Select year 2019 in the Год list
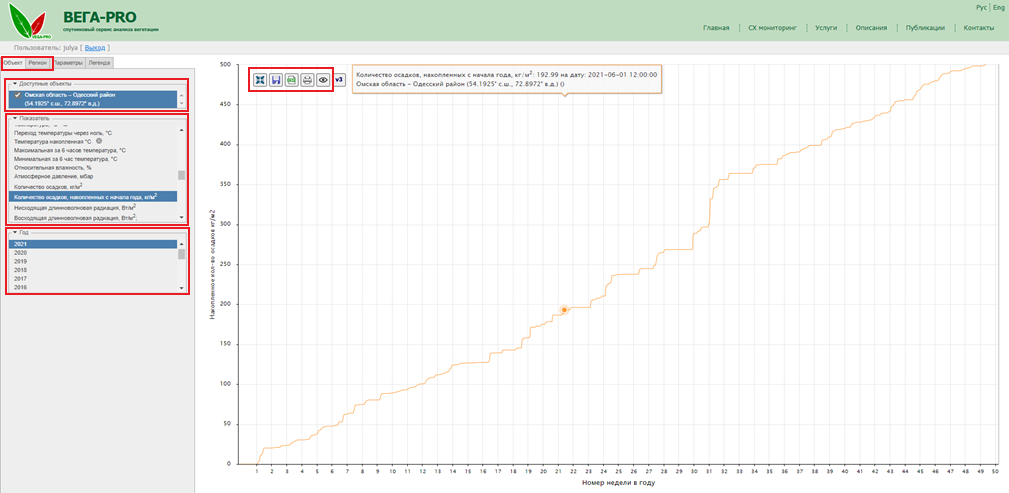This screenshot has width=1009, height=493. 20,261
